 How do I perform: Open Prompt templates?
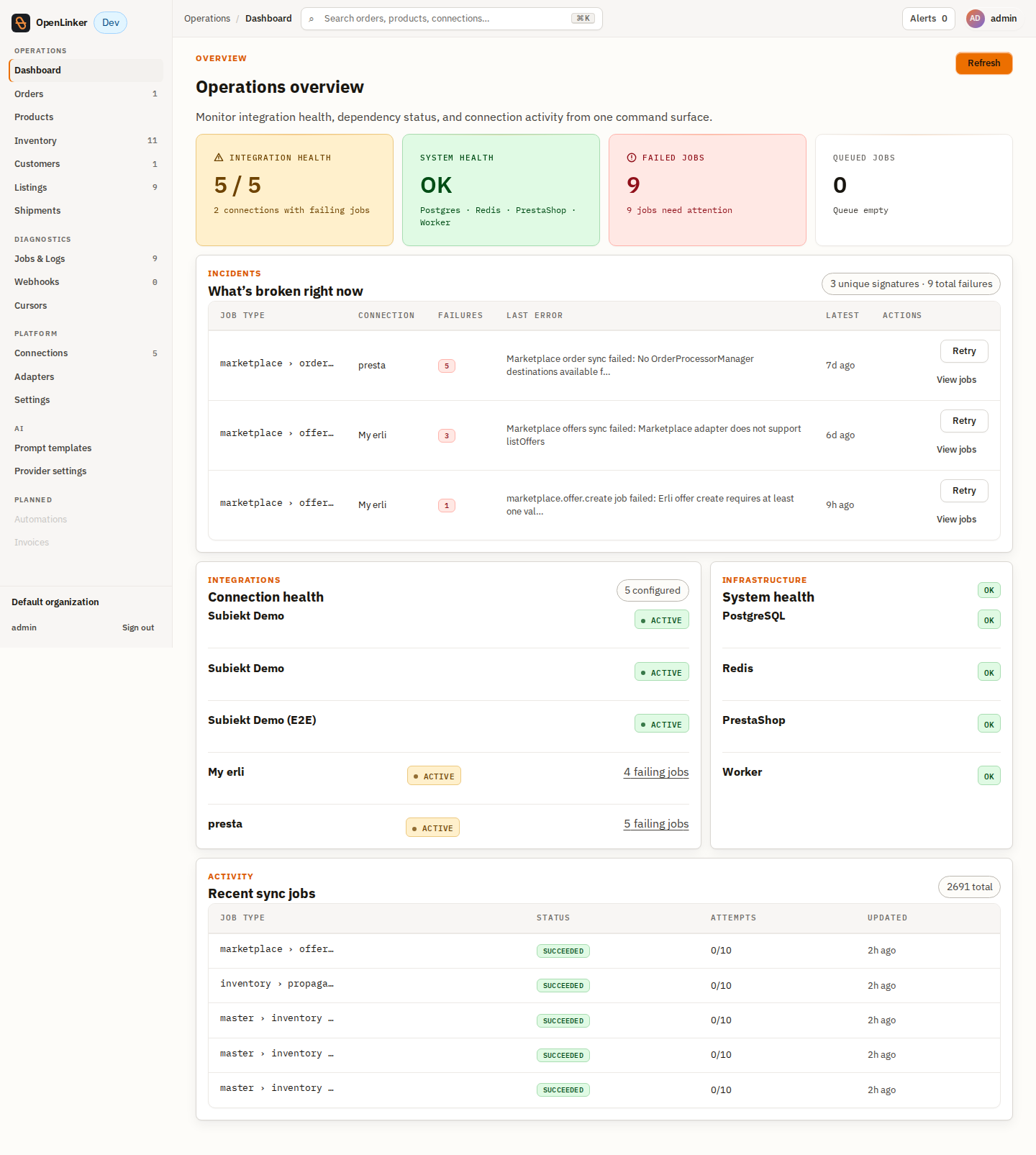tap(86, 448)
